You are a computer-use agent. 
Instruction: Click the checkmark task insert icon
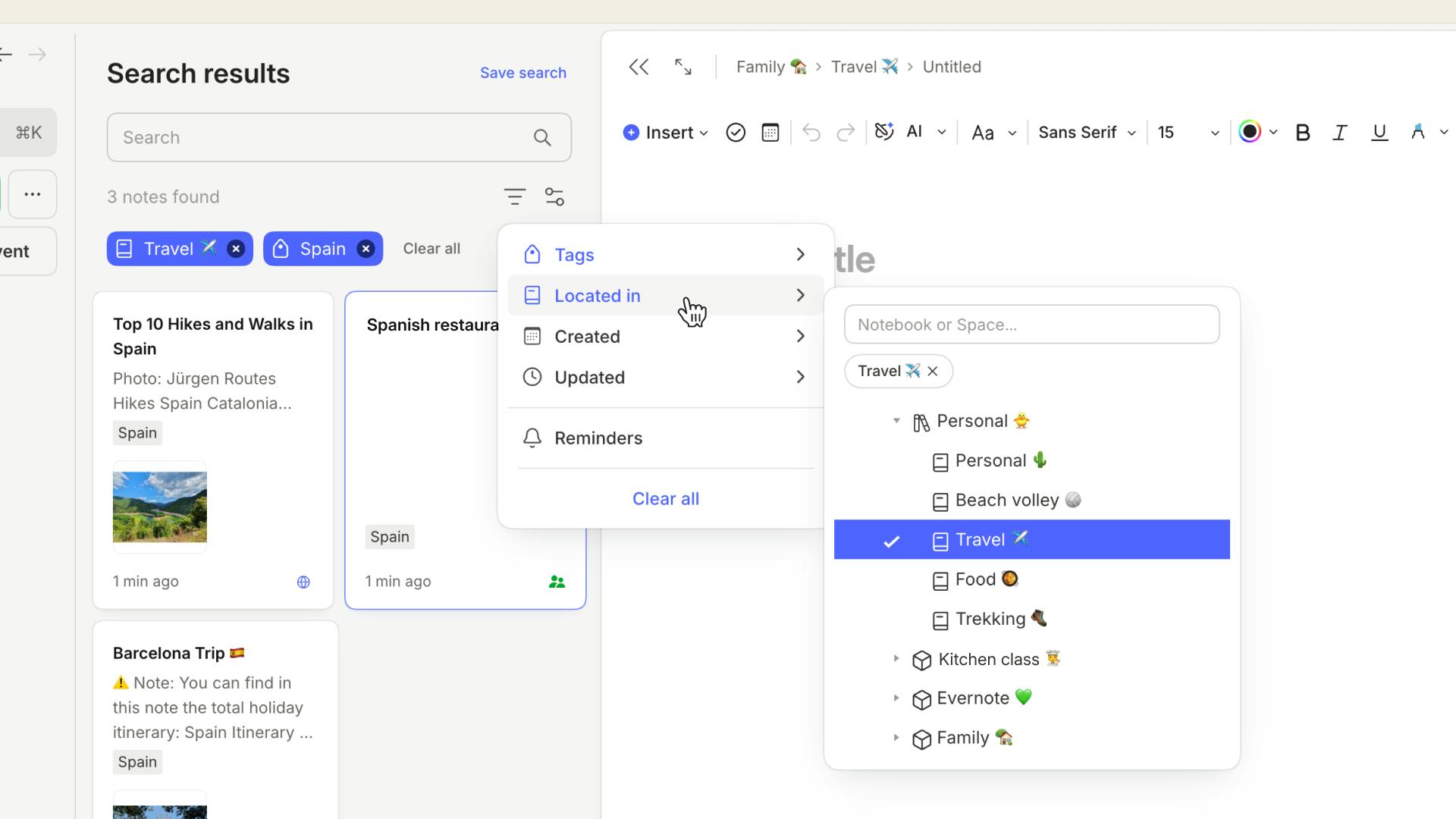click(735, 133)
